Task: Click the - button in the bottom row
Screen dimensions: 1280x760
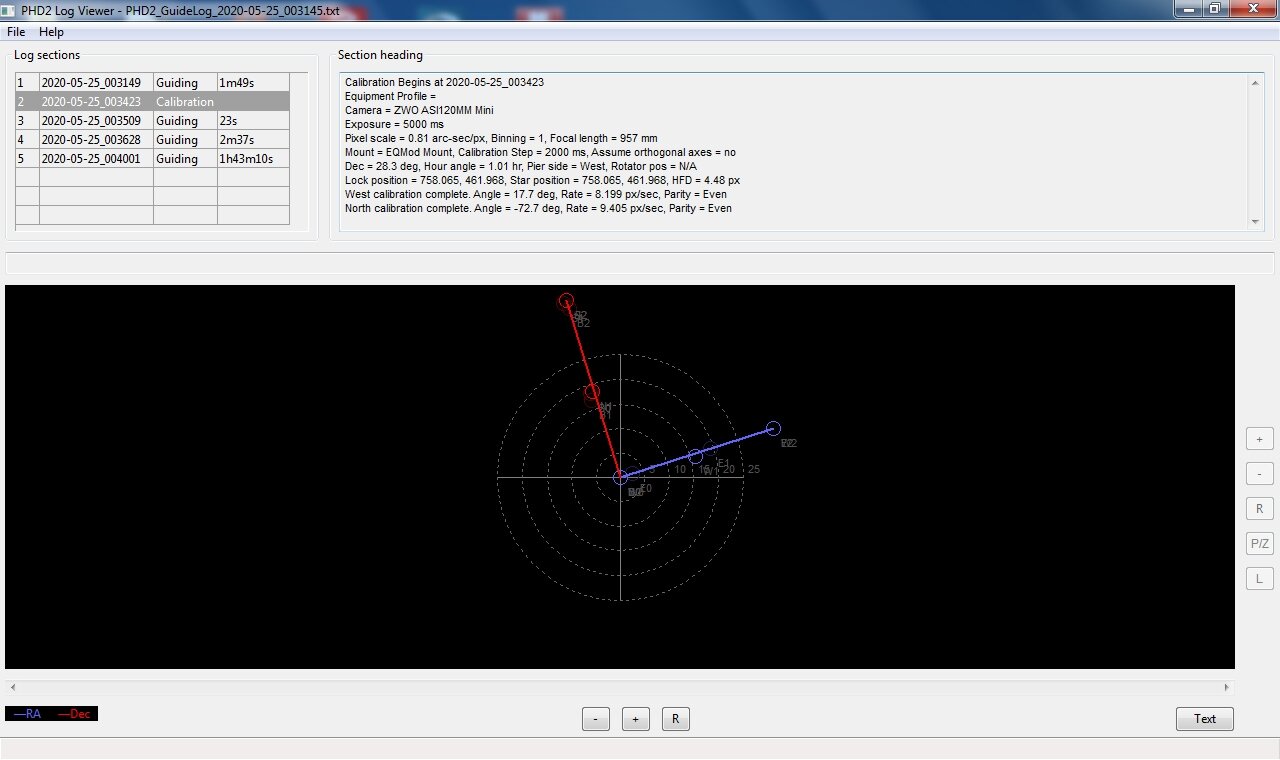Action: 596,719
